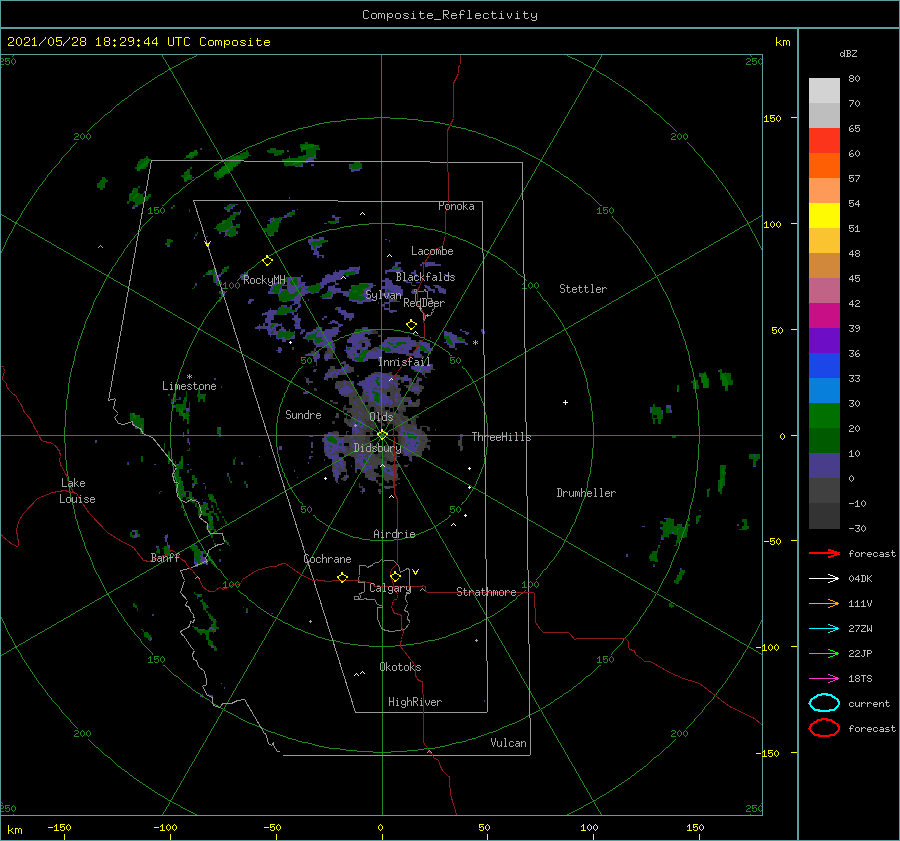Image resolution: width=900 pixels, height=841 pixels.
Task: Click the Strathmore label
Action: 486,592
